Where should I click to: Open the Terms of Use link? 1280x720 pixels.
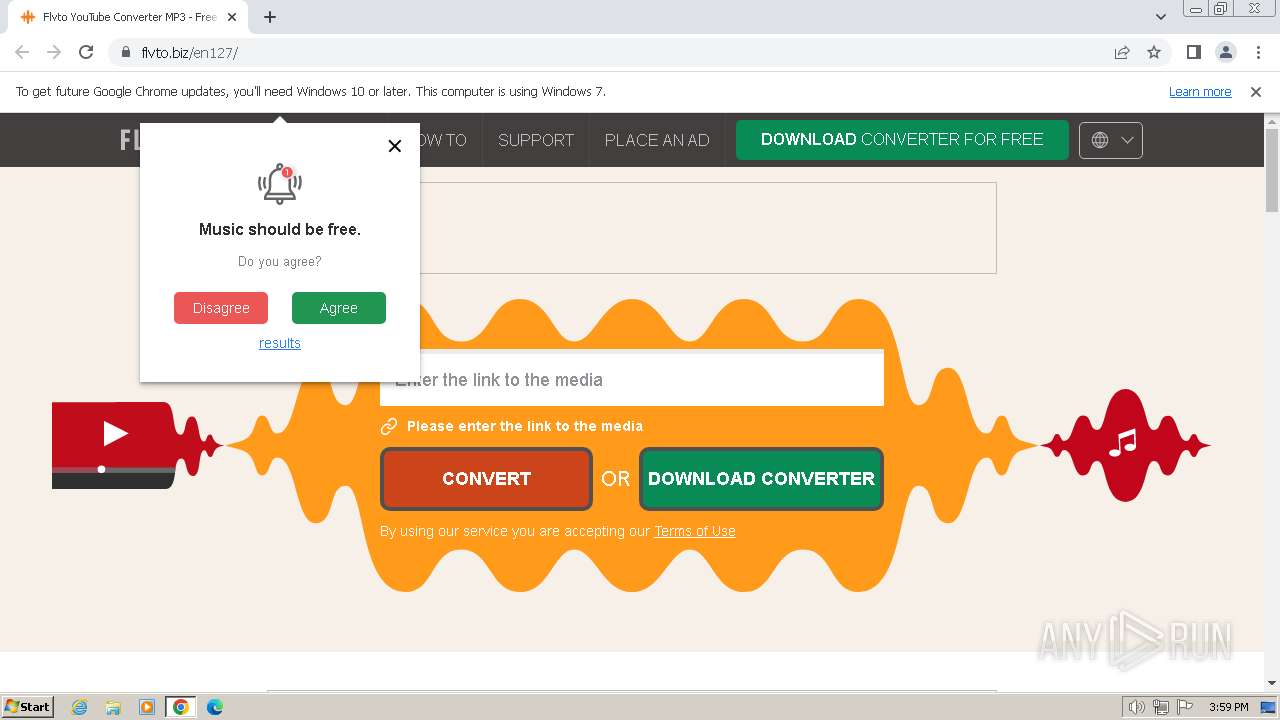tap(695, 531)
